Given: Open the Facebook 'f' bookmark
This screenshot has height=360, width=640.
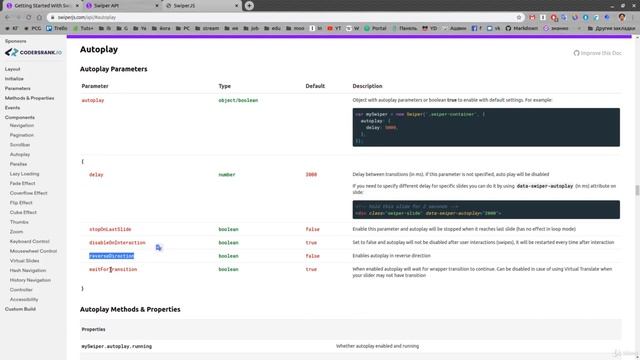Looking at the screenshot, I should (476, 29).
